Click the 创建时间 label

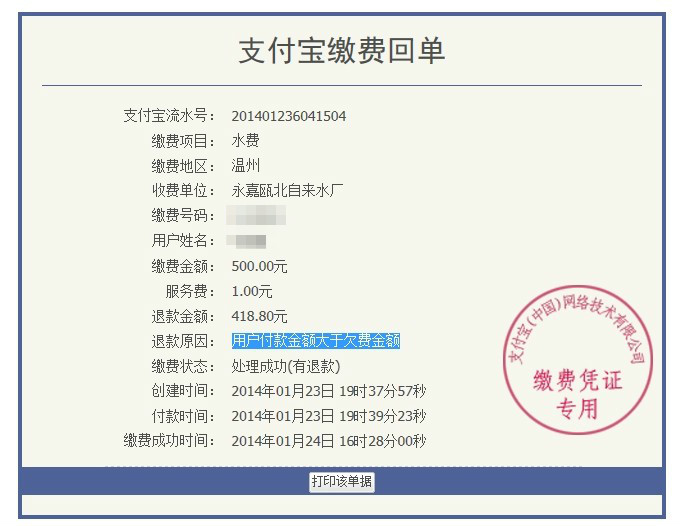point(183,391)
